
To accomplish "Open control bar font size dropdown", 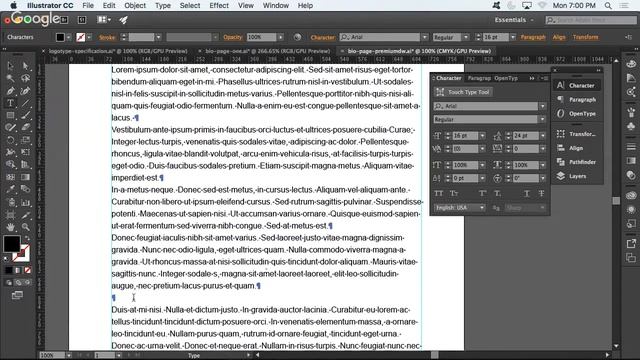I will pyautogui.click(x=513, y=37).
